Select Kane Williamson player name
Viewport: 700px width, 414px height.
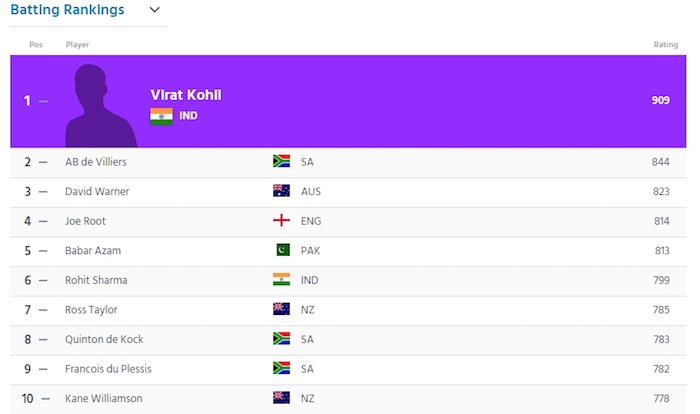(x=103, y=398)
